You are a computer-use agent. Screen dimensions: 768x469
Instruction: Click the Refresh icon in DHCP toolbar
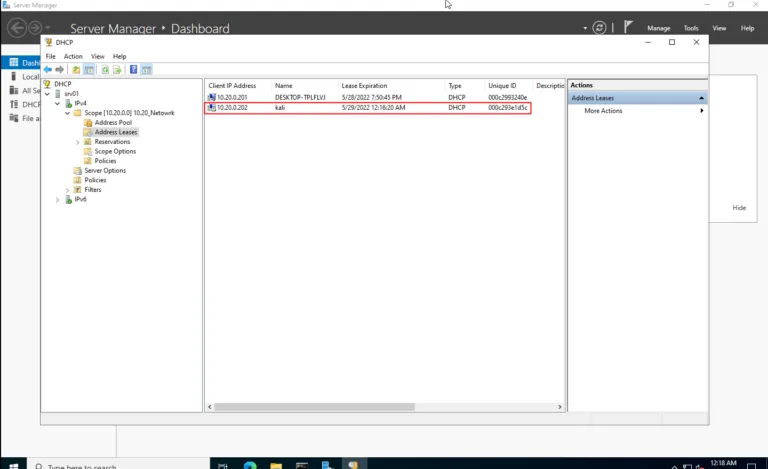pyautogui.click(x=105, y=70)
